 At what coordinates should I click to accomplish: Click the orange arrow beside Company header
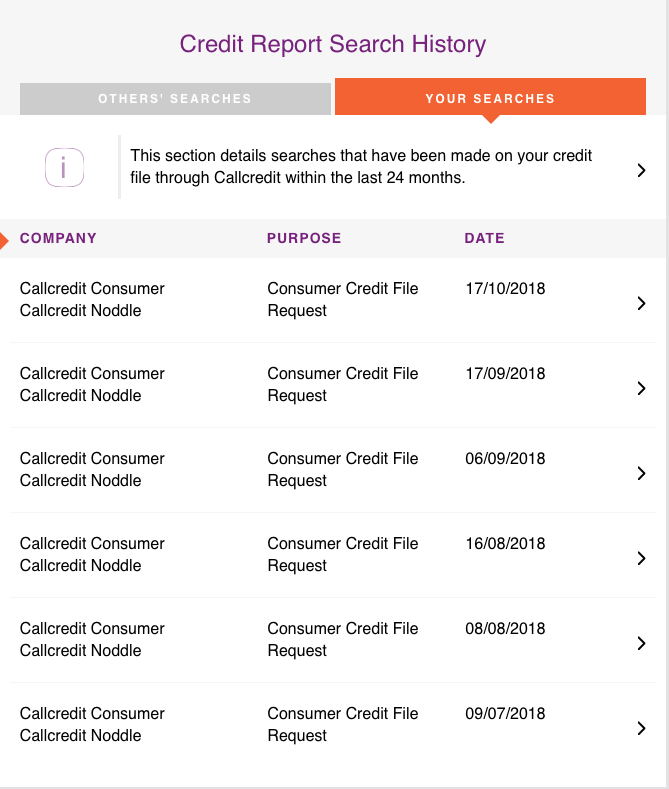pos(4,241)
